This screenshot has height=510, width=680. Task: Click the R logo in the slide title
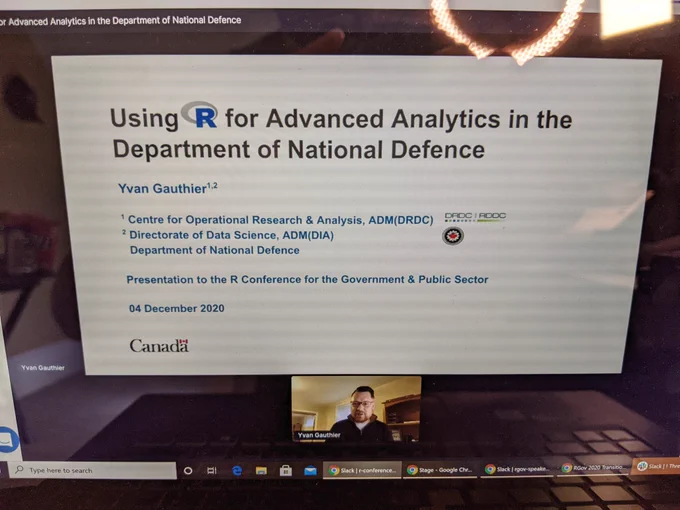coord(200,115)
